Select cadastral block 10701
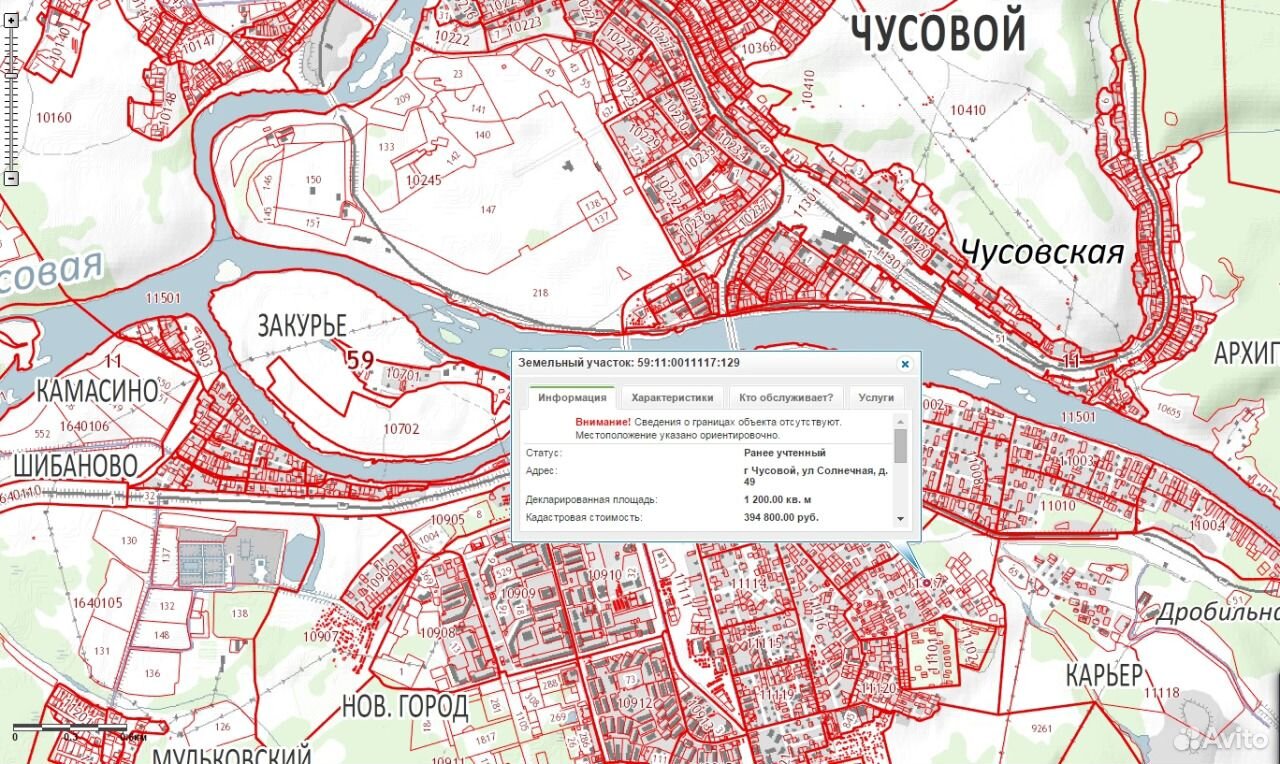 [x=403, y=375]
